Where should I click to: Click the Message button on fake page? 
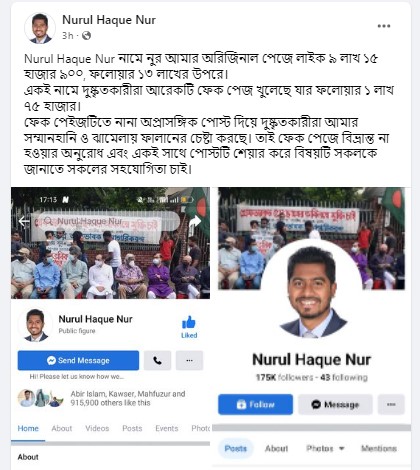[x=335, y=404]
